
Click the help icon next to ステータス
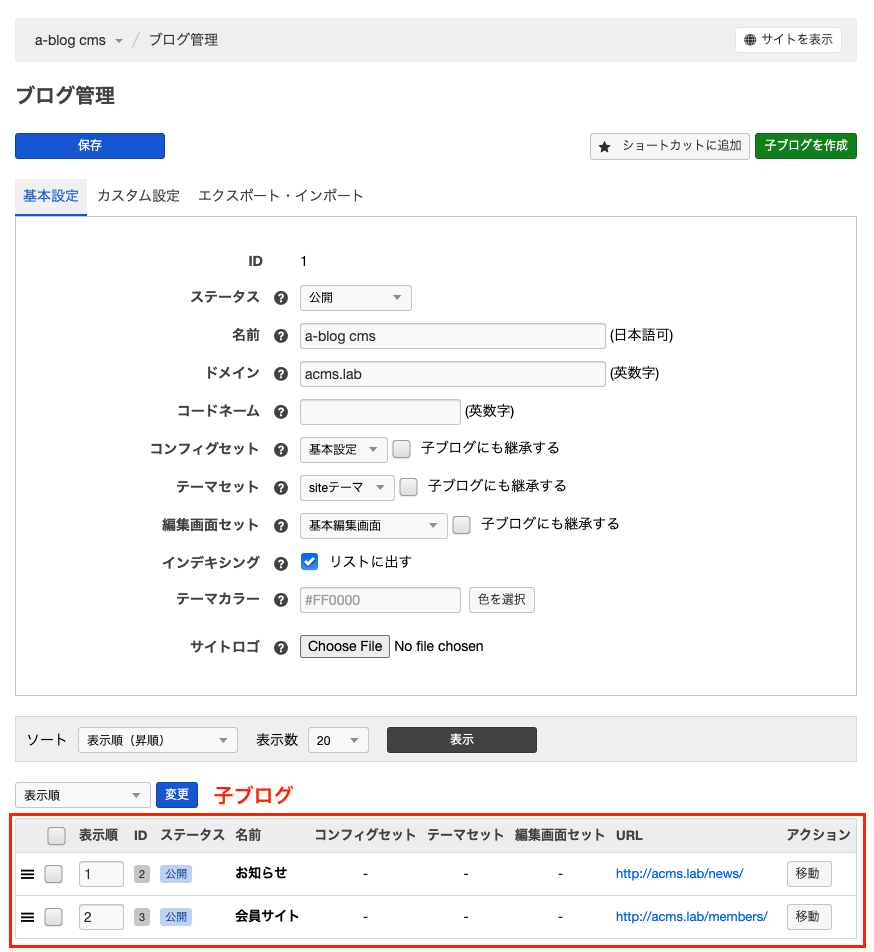tap(281, 298)
